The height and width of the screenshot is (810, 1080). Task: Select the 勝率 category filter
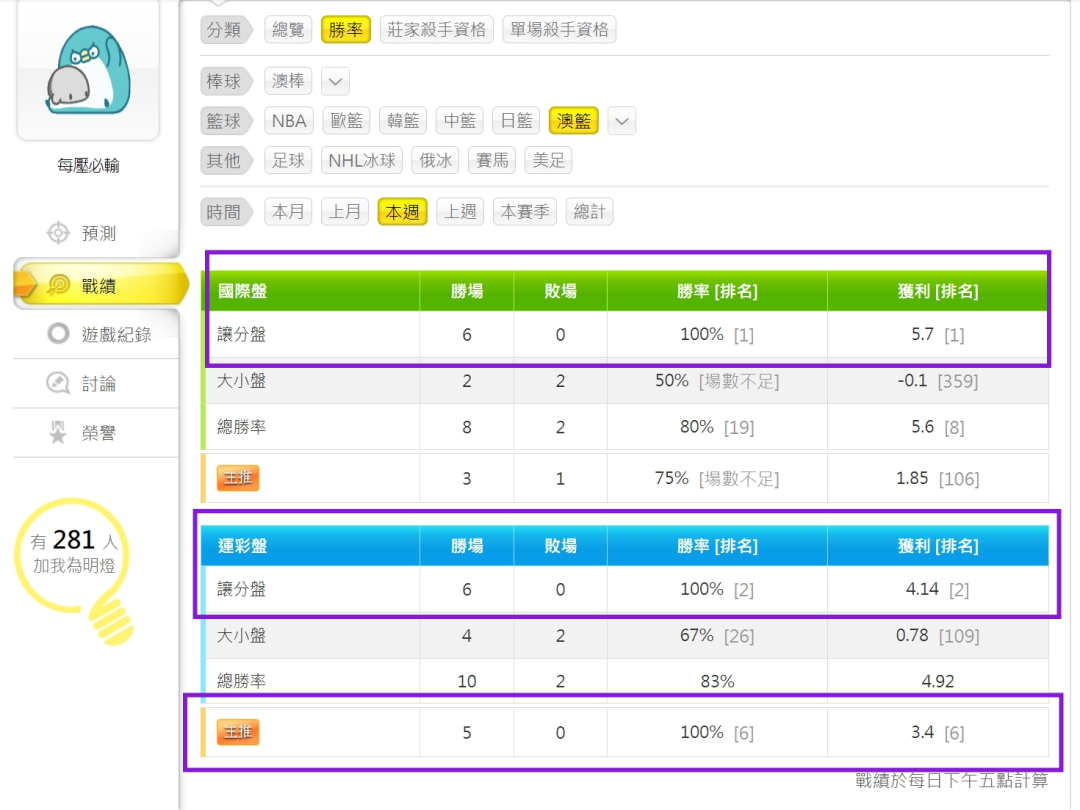(x=346, y=30)
